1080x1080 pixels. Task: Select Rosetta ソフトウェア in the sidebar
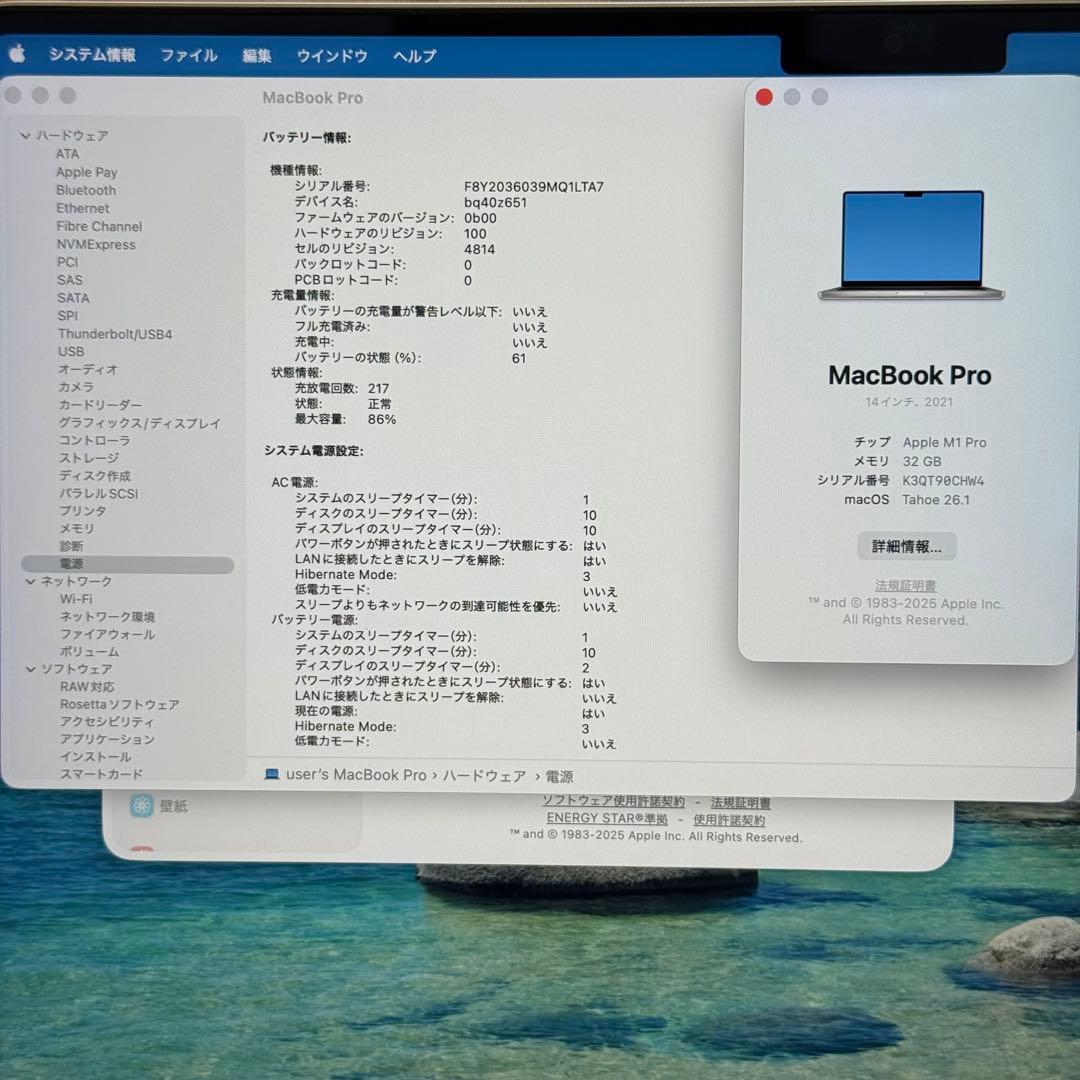(119, 704)
